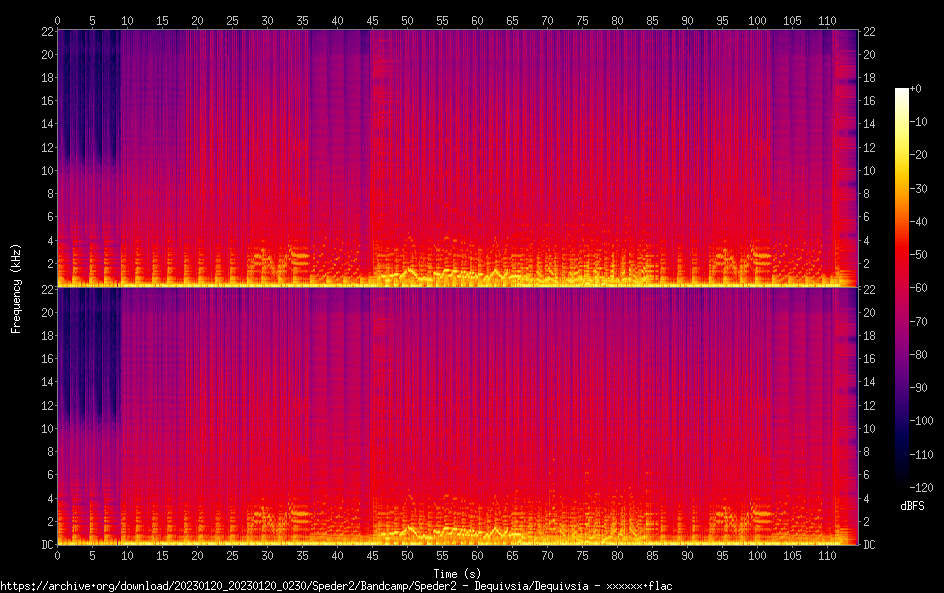Select the 110 tick on the bottom time axis
The height and width of the screenshot is (593, 944).
pos(826,555)
